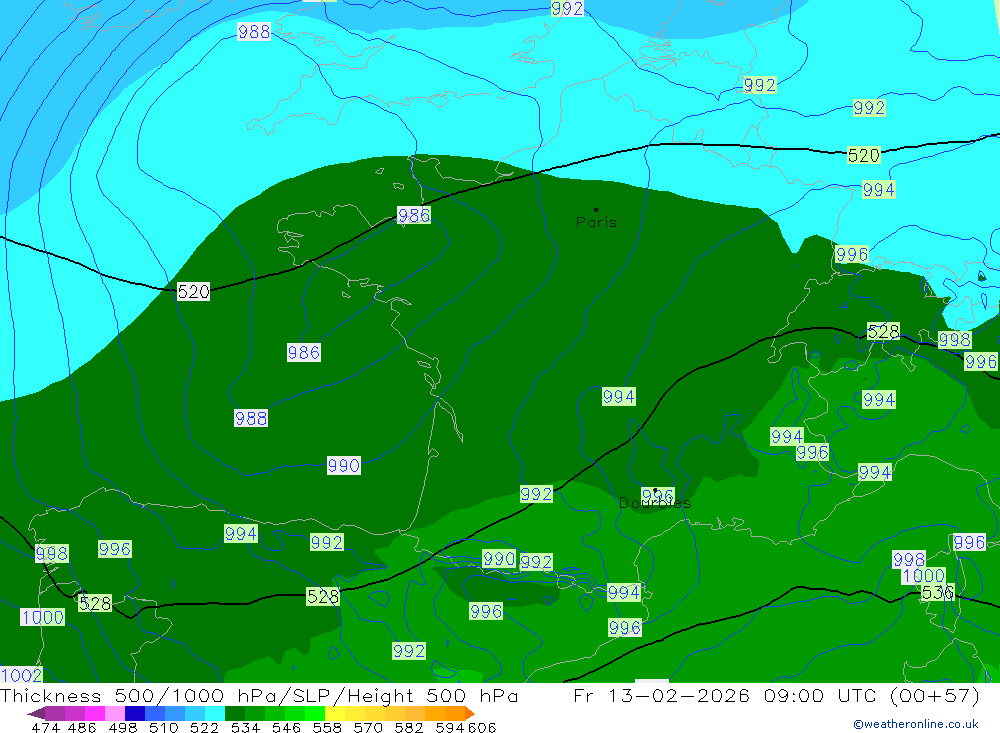This screenshot has height=733, width=1000.
Task: Click the Dourbies station label
Action: point(655,503)
